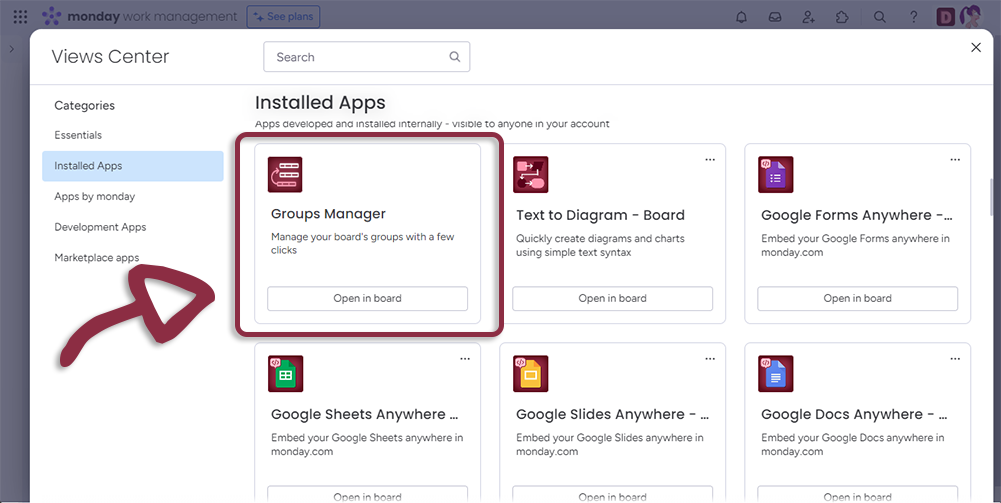This screenshot has width=1001, height=503.
Task: Click the invite members icon
Action: click(808, 17)
